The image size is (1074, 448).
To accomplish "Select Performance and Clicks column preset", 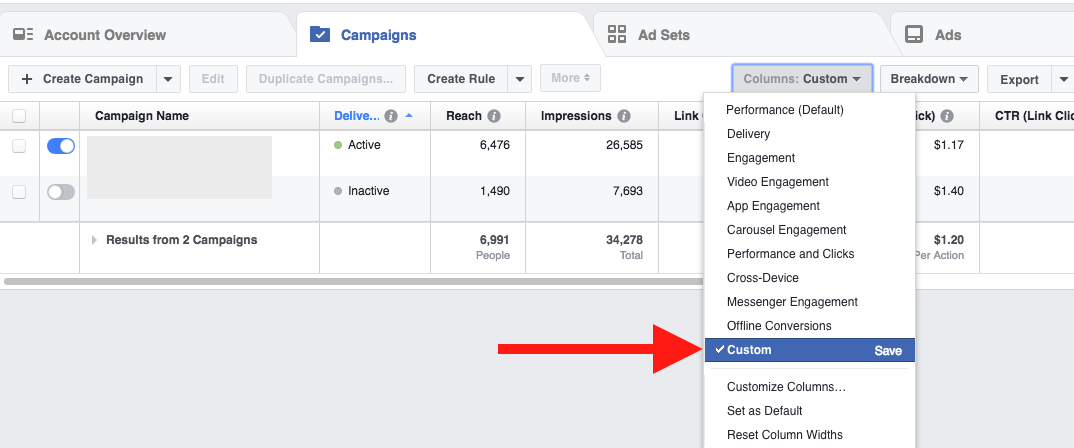I will pyautogui.click(x=790, y=254).
